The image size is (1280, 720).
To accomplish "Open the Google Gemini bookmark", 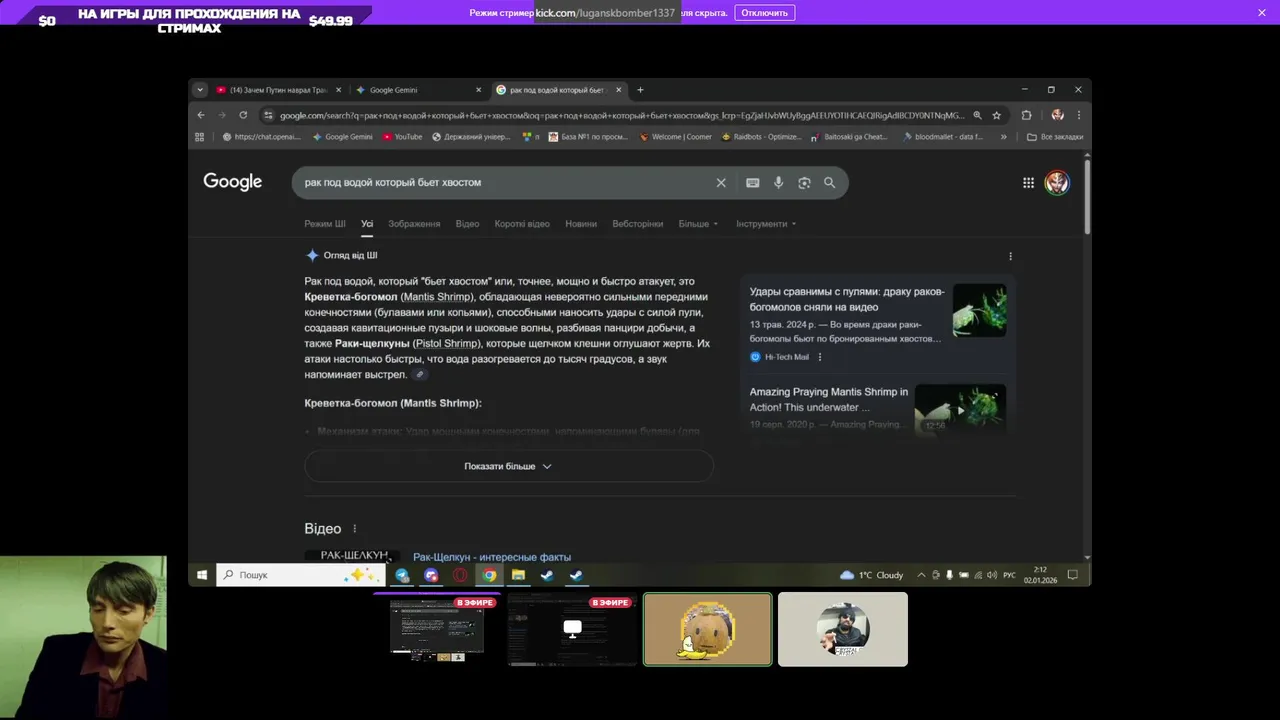I will point(342,137).
